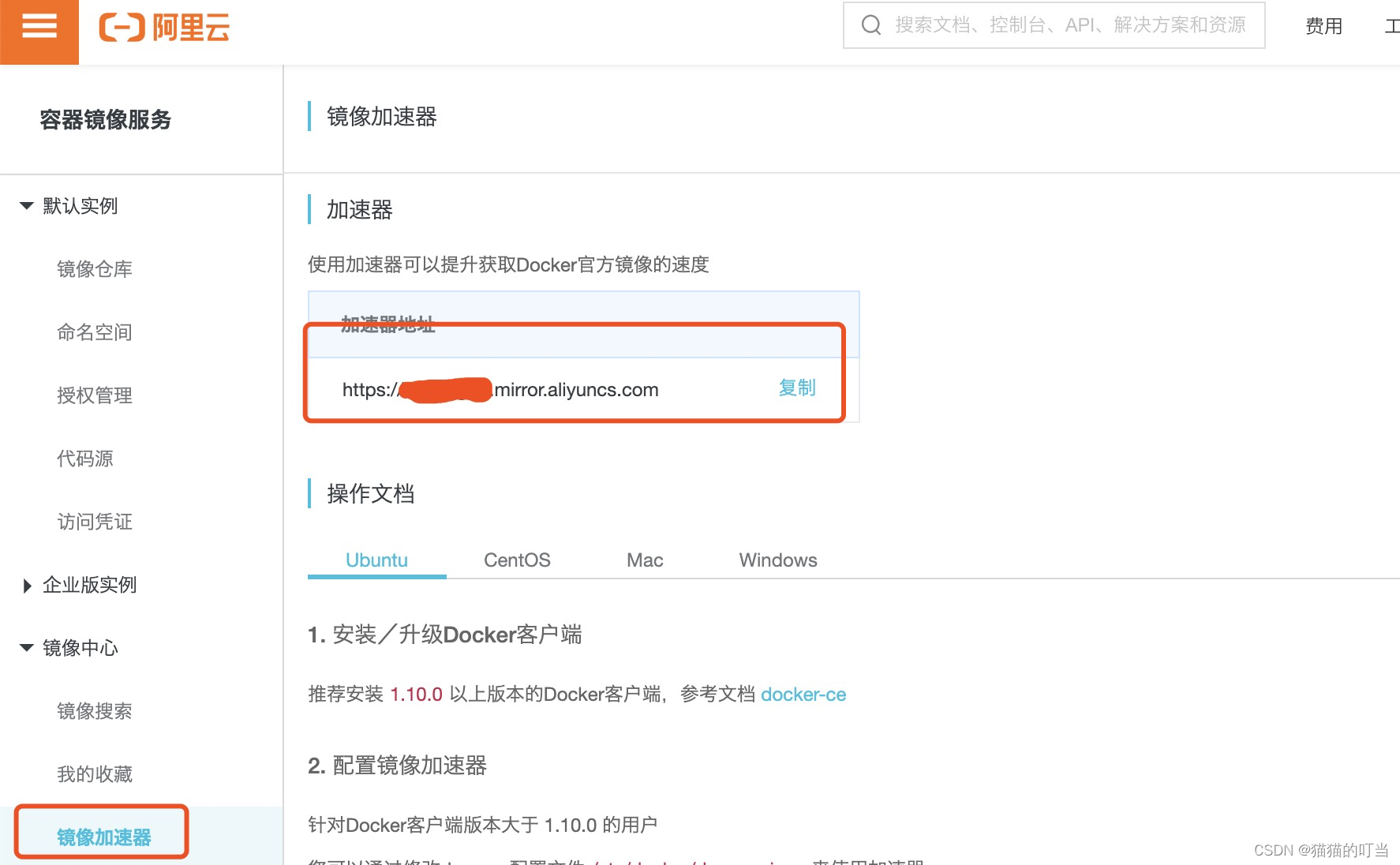Open 我的收藏 in the sidebar
This screenshot has width=1400, height=865.
click(x=95, y=773)
